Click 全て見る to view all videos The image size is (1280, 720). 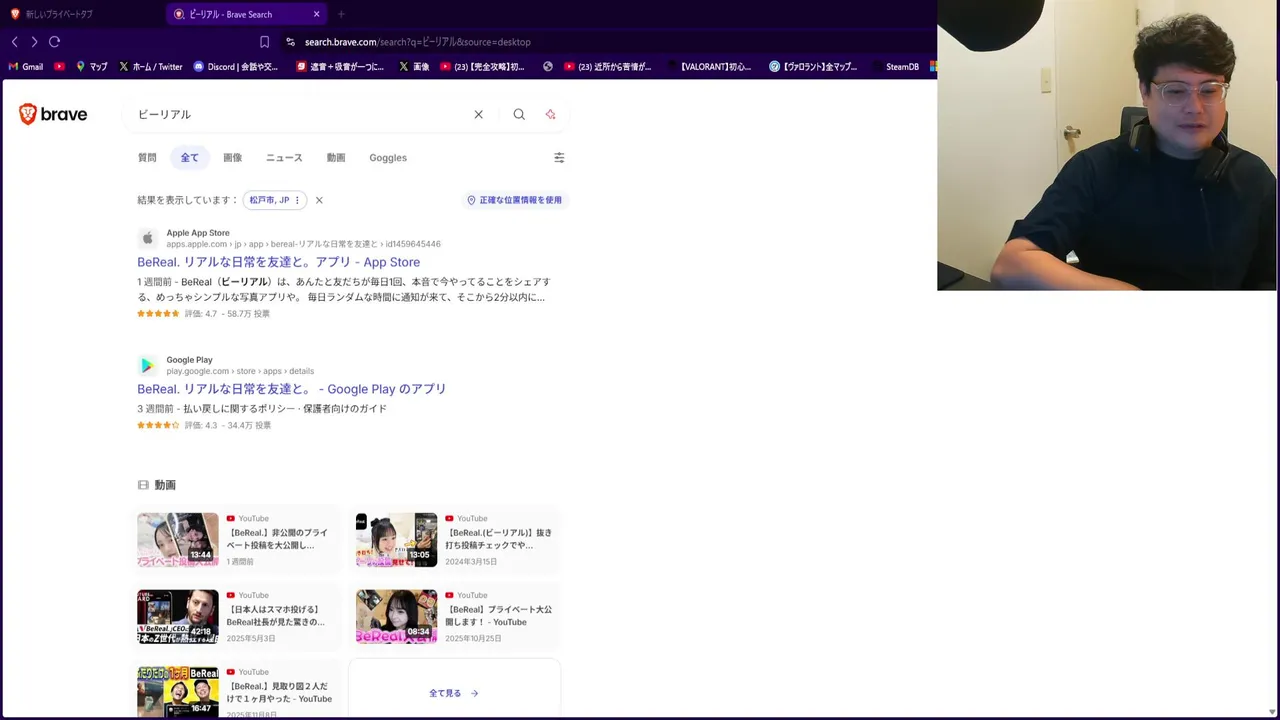click(454, 693)
